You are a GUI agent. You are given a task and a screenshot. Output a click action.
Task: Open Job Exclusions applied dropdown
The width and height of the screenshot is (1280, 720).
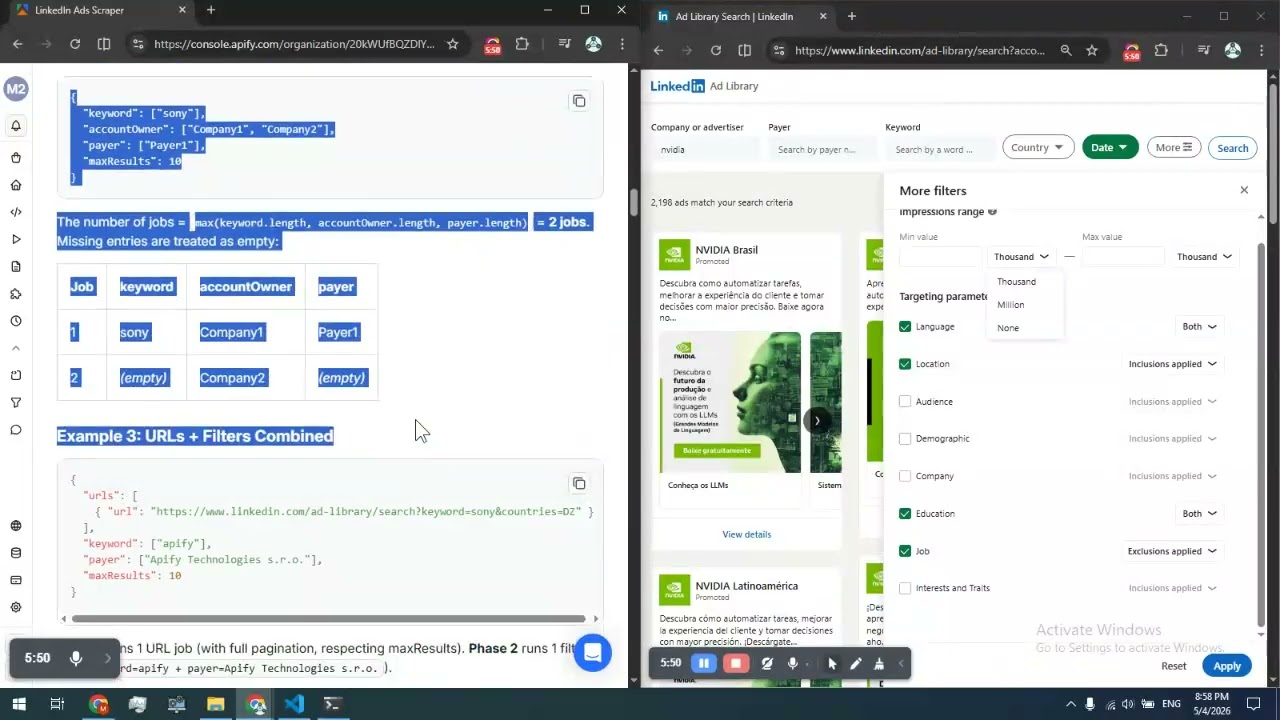point(1172,551)
